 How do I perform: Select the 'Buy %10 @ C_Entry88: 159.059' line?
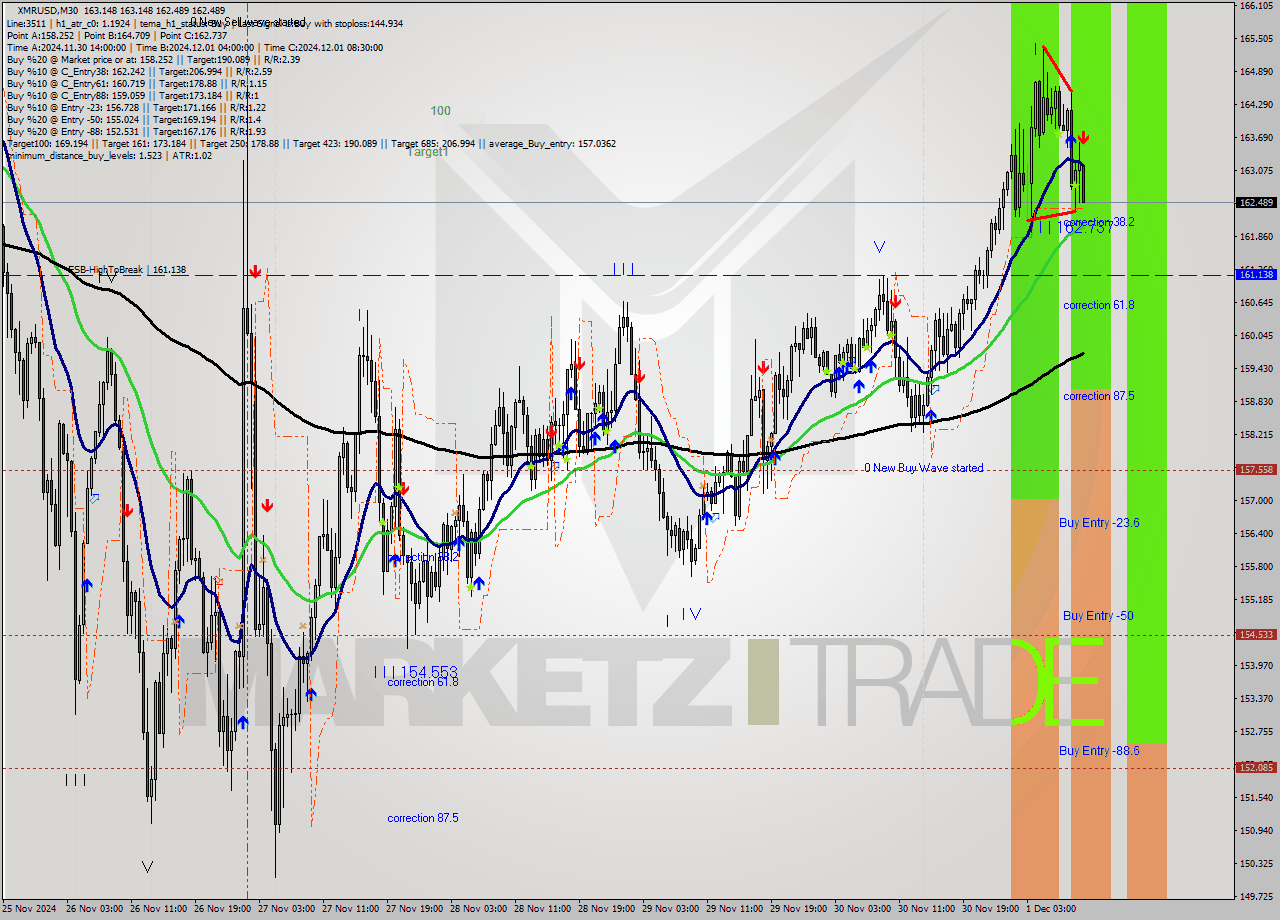click(x=133, y=95)
